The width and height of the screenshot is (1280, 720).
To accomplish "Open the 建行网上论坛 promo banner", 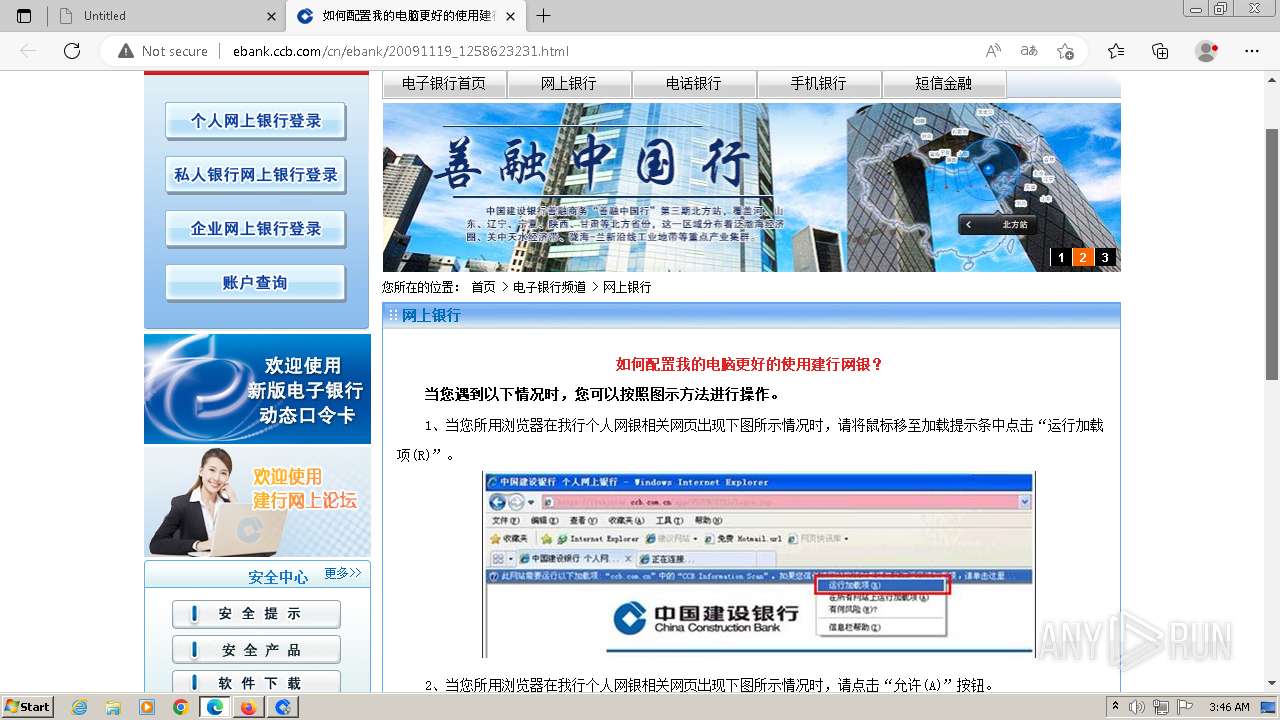I will (x=257, y=501).
